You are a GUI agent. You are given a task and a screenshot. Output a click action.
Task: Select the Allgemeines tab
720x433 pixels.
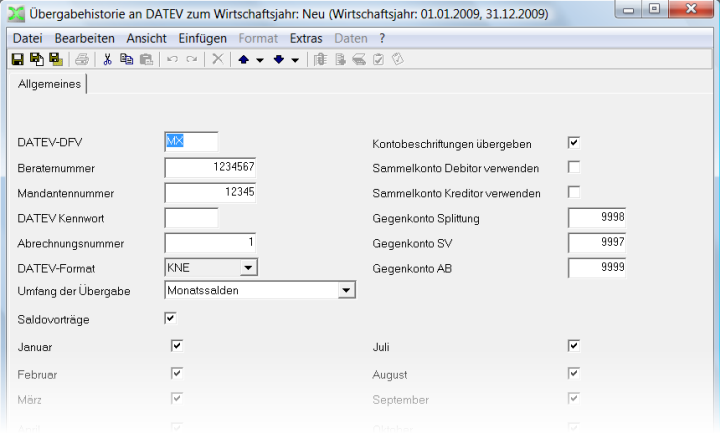click(49, 84)
